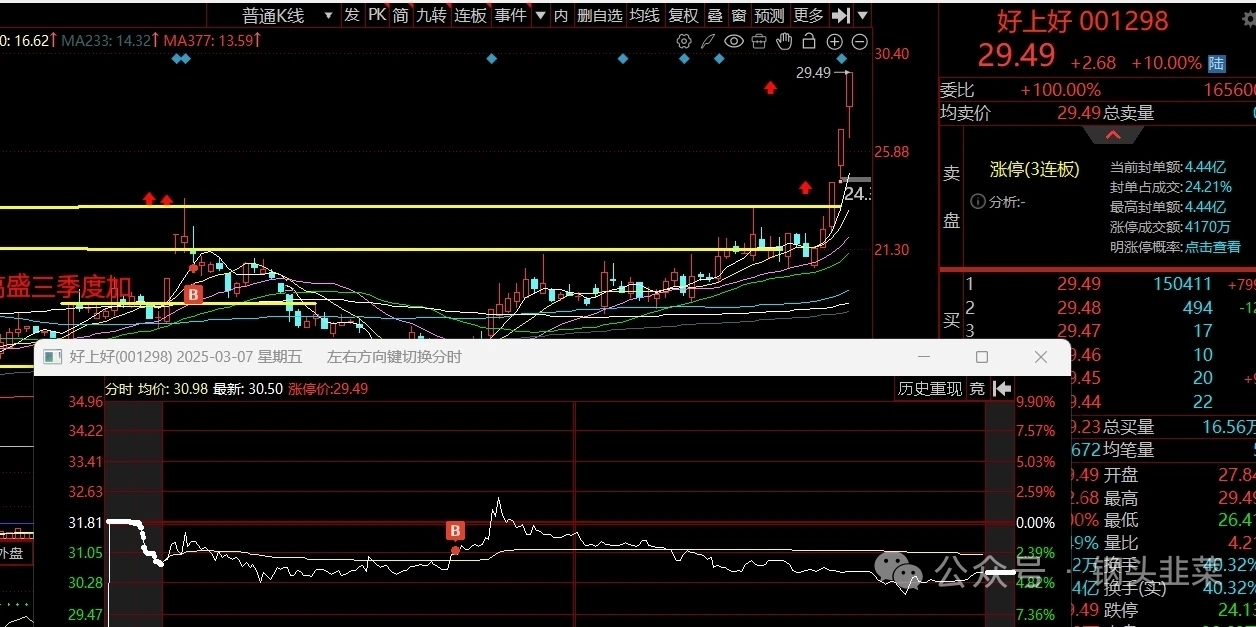Click the 竞 auction button in intraday popup
This screenshot has height=627, width=1256.
(x=977, y=389)
